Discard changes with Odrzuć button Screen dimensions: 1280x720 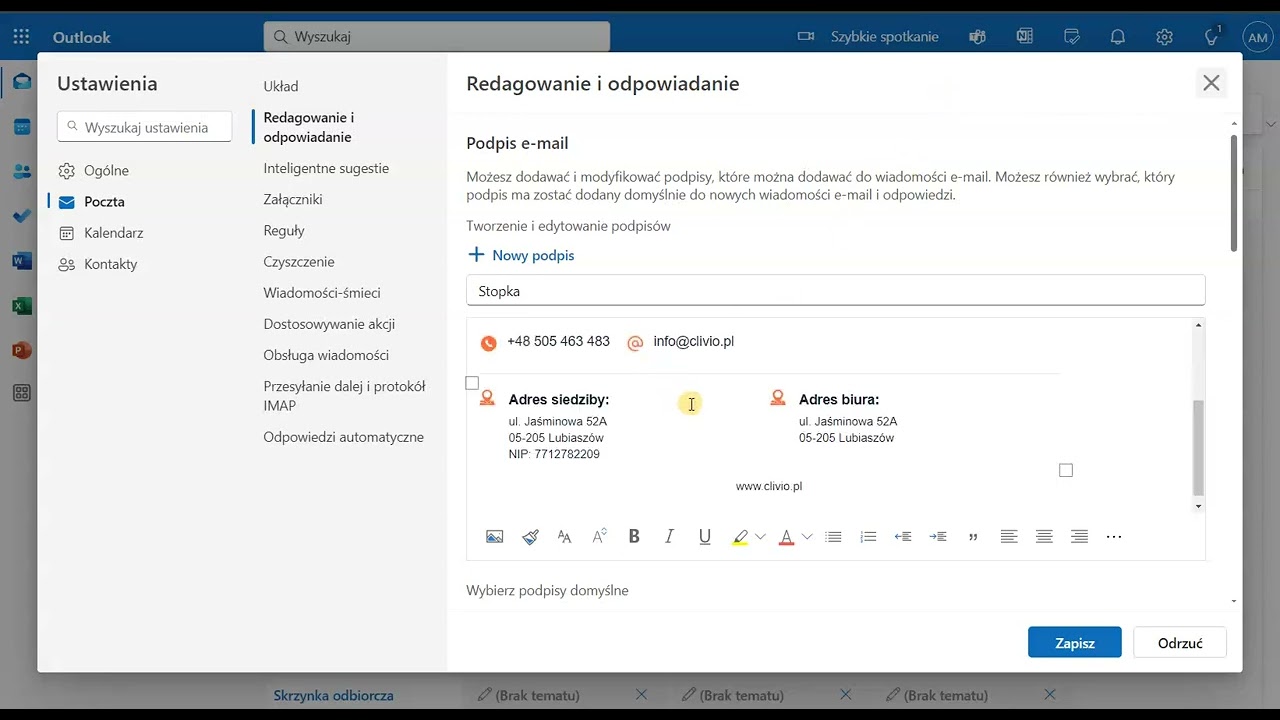click(x=1180, y=643)
